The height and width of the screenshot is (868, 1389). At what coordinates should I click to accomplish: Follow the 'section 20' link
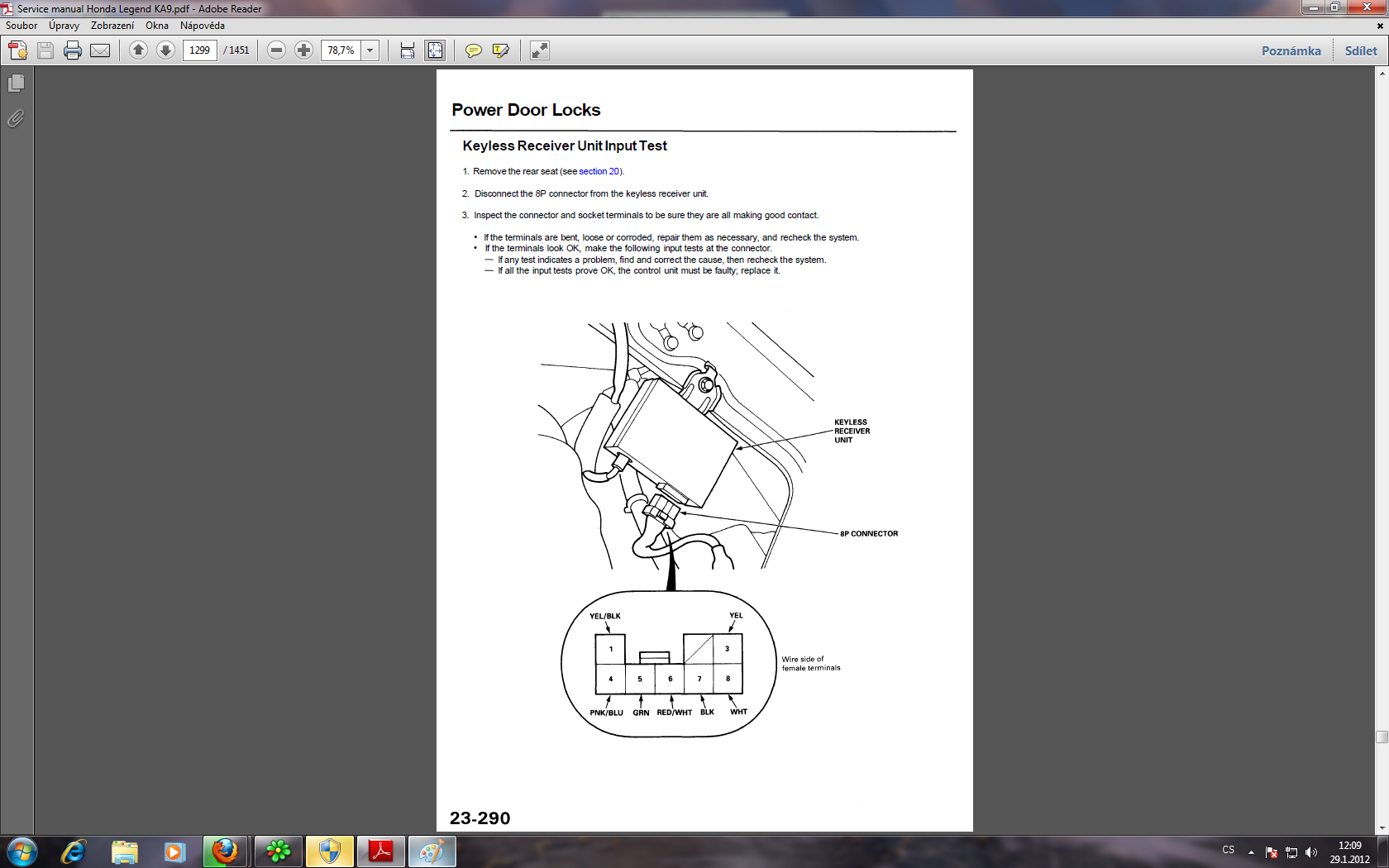[x=599, y=171]
